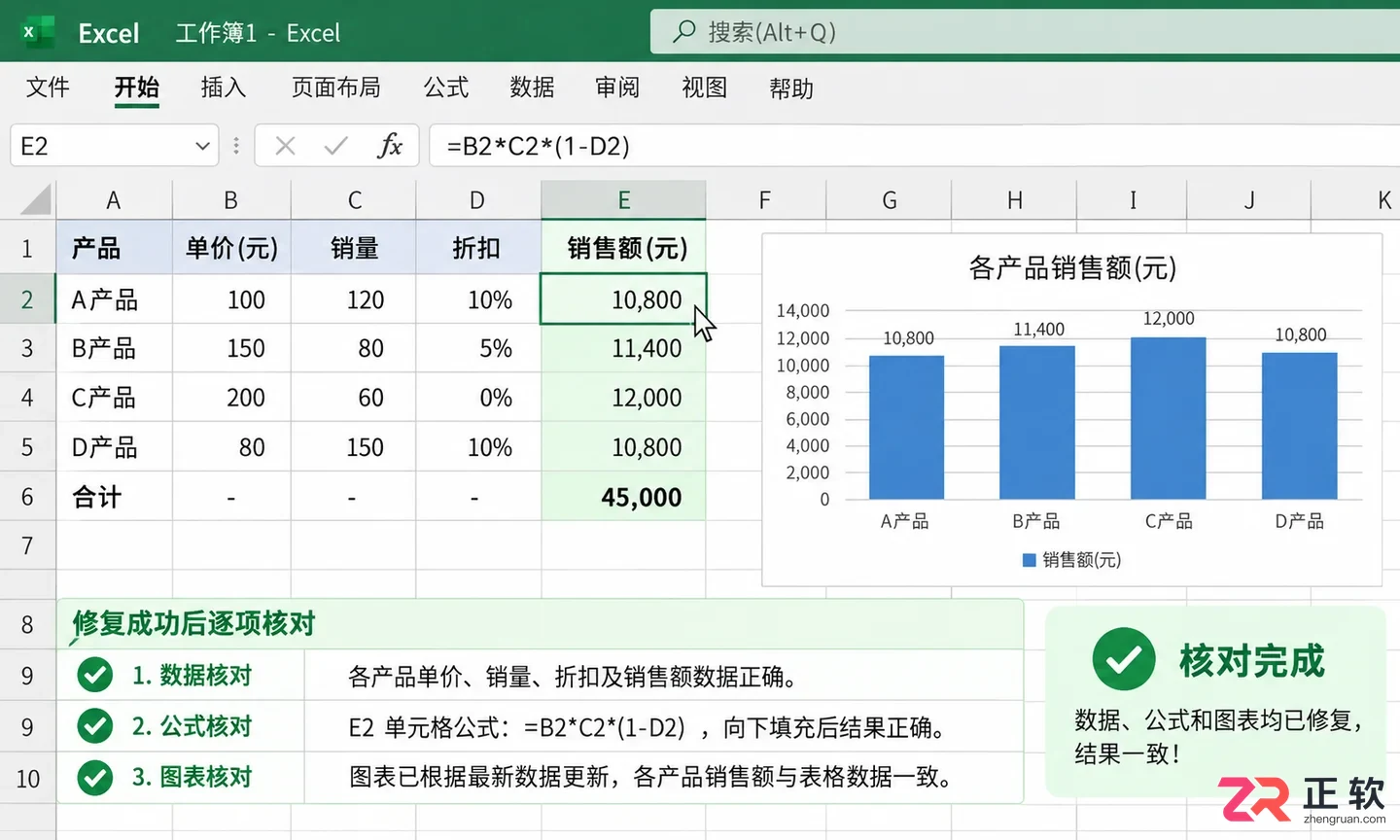Viewport: 1400px width, 840px height.
Task: Click the formula bar confirm checkmark icon
Action: pos(336,146)
